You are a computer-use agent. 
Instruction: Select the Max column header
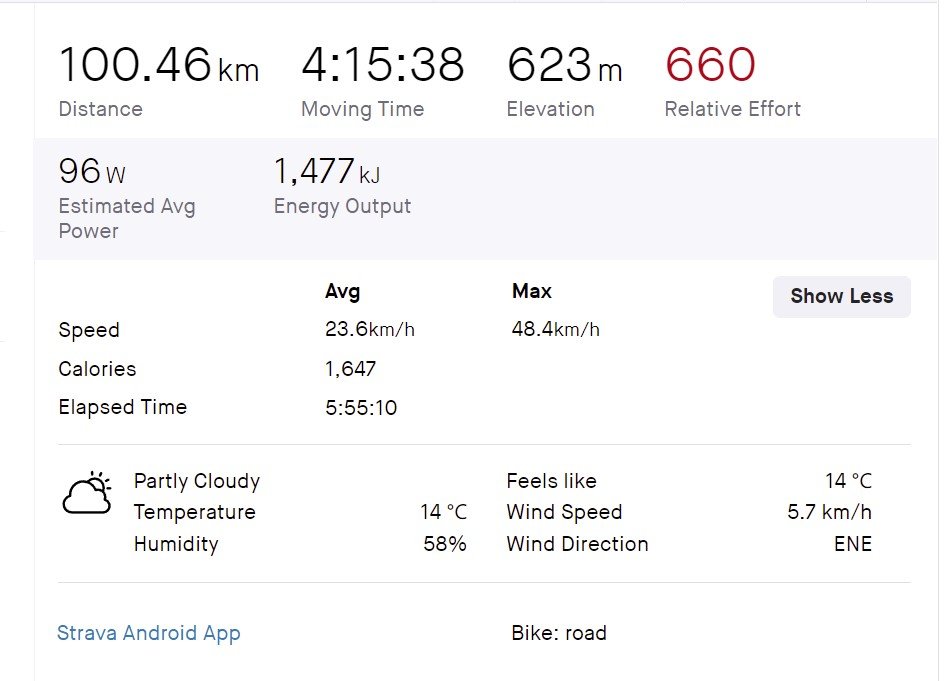click(x=531, y=292)
